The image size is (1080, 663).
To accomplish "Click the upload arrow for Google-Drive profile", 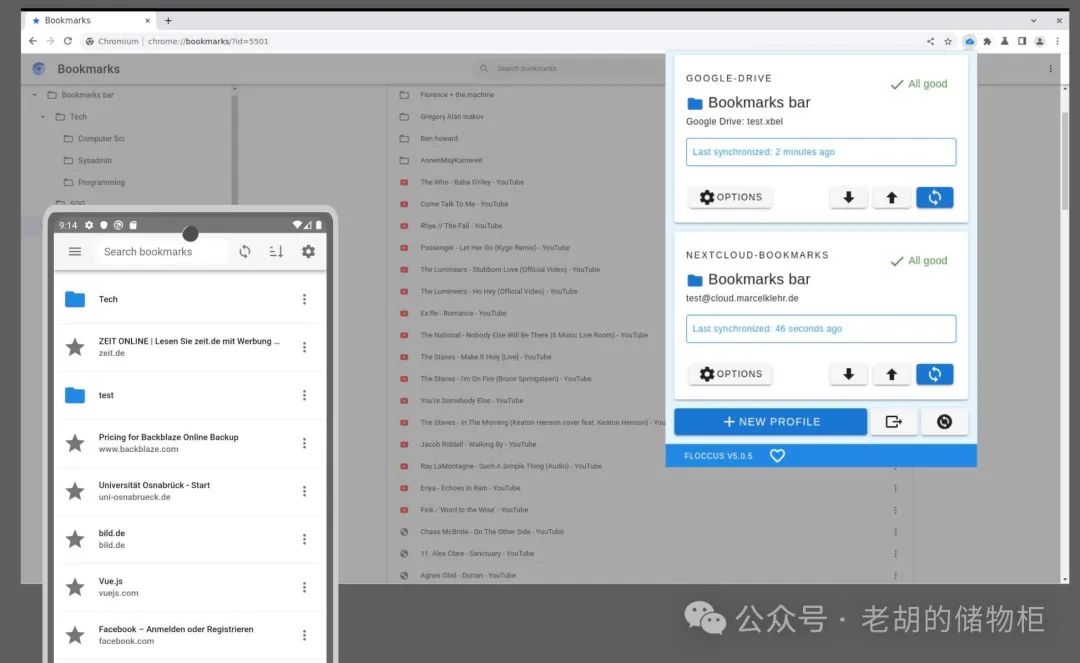I will tap(891, 198).
